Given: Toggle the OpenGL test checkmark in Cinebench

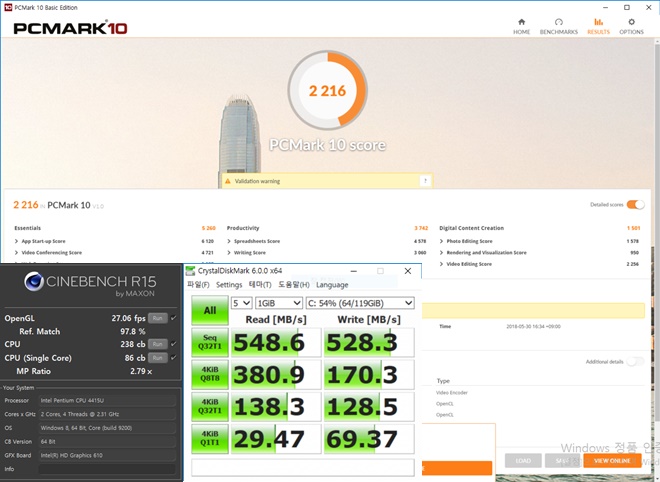Looking at the screenshot, I should click(x=173, y=318).
